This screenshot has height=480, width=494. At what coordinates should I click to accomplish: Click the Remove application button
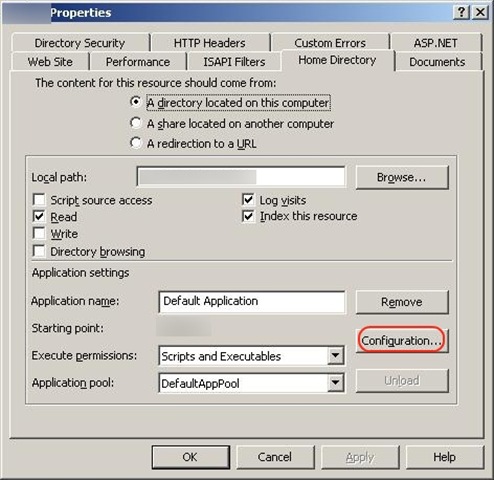click(x=402, y=302)
